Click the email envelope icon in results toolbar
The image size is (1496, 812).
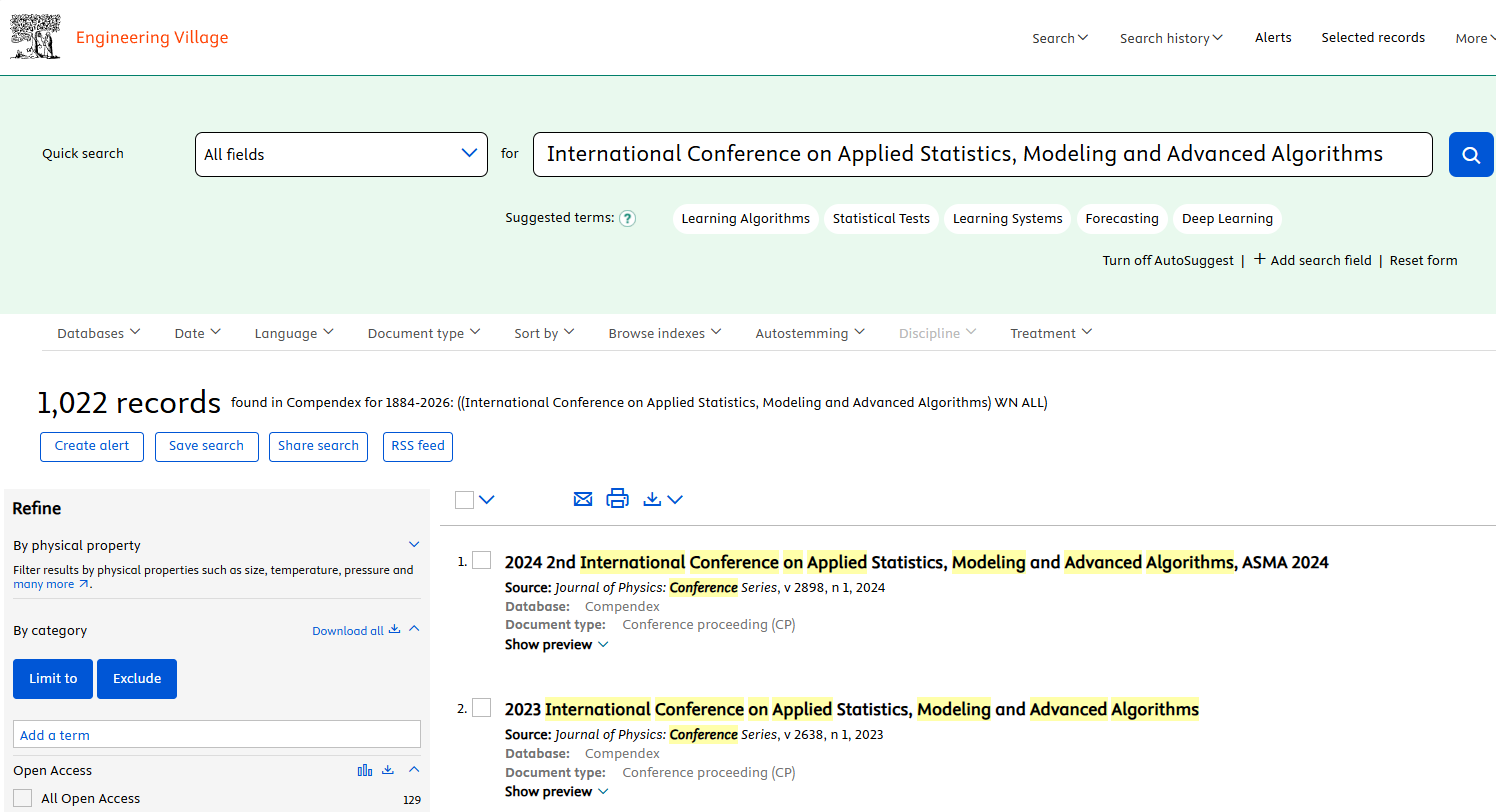(583, 499)
